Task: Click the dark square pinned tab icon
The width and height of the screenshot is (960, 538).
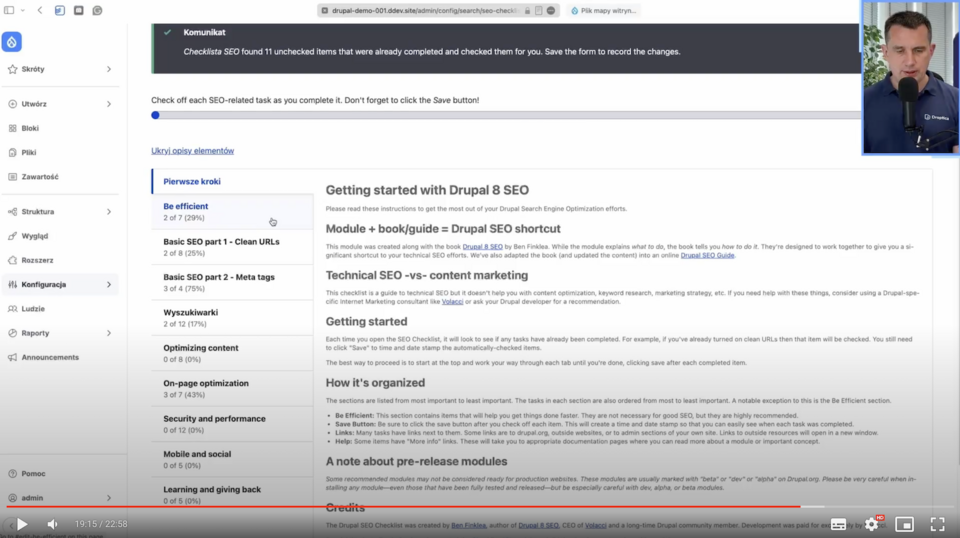Action: pyautogui.click(x=78, y=10)
